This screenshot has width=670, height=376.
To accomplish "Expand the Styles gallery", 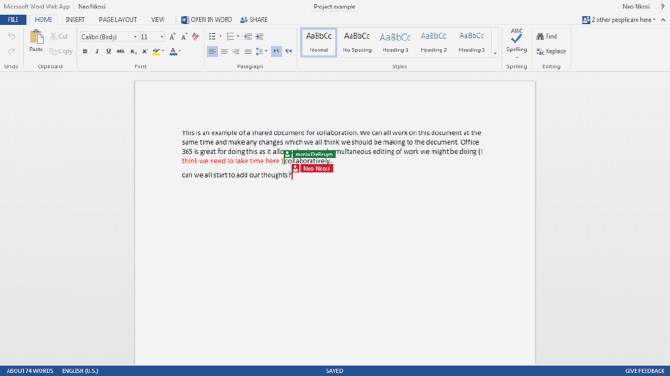I will coord(495,53).
